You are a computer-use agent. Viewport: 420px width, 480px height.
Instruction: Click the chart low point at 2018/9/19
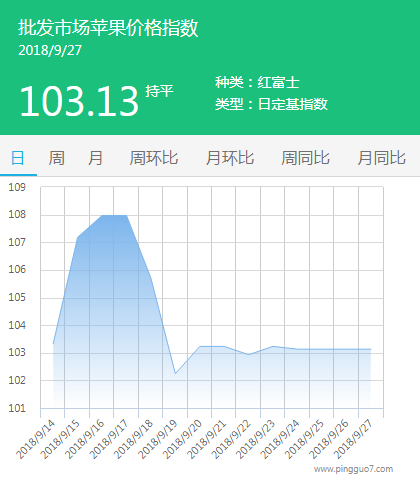(175, 374)
